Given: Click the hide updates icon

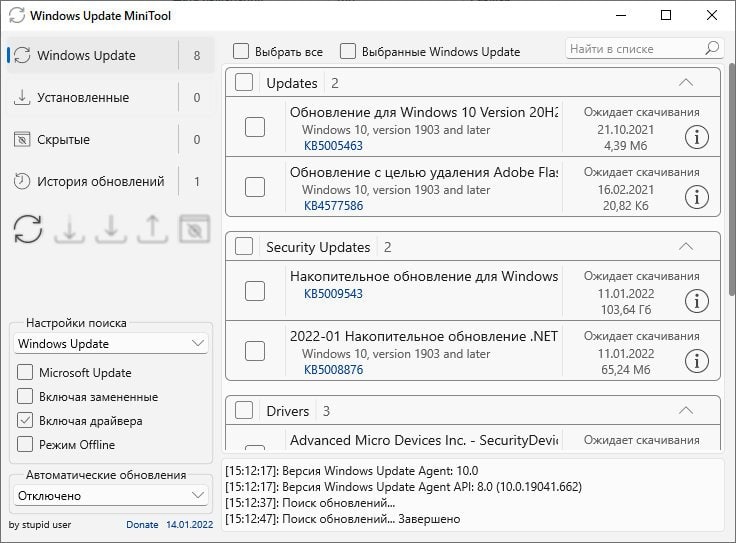Looking at the screenshot, I should click(x=193, y=229).
